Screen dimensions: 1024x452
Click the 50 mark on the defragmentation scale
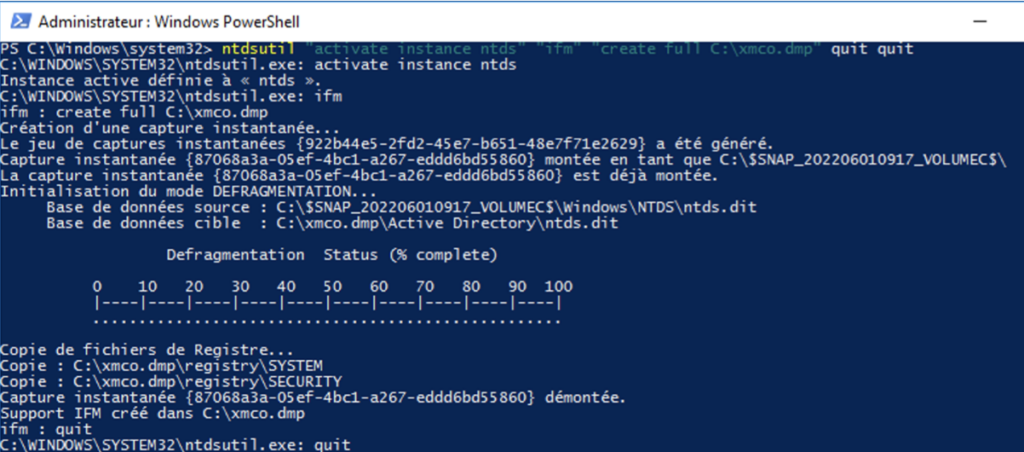(333, 287)
